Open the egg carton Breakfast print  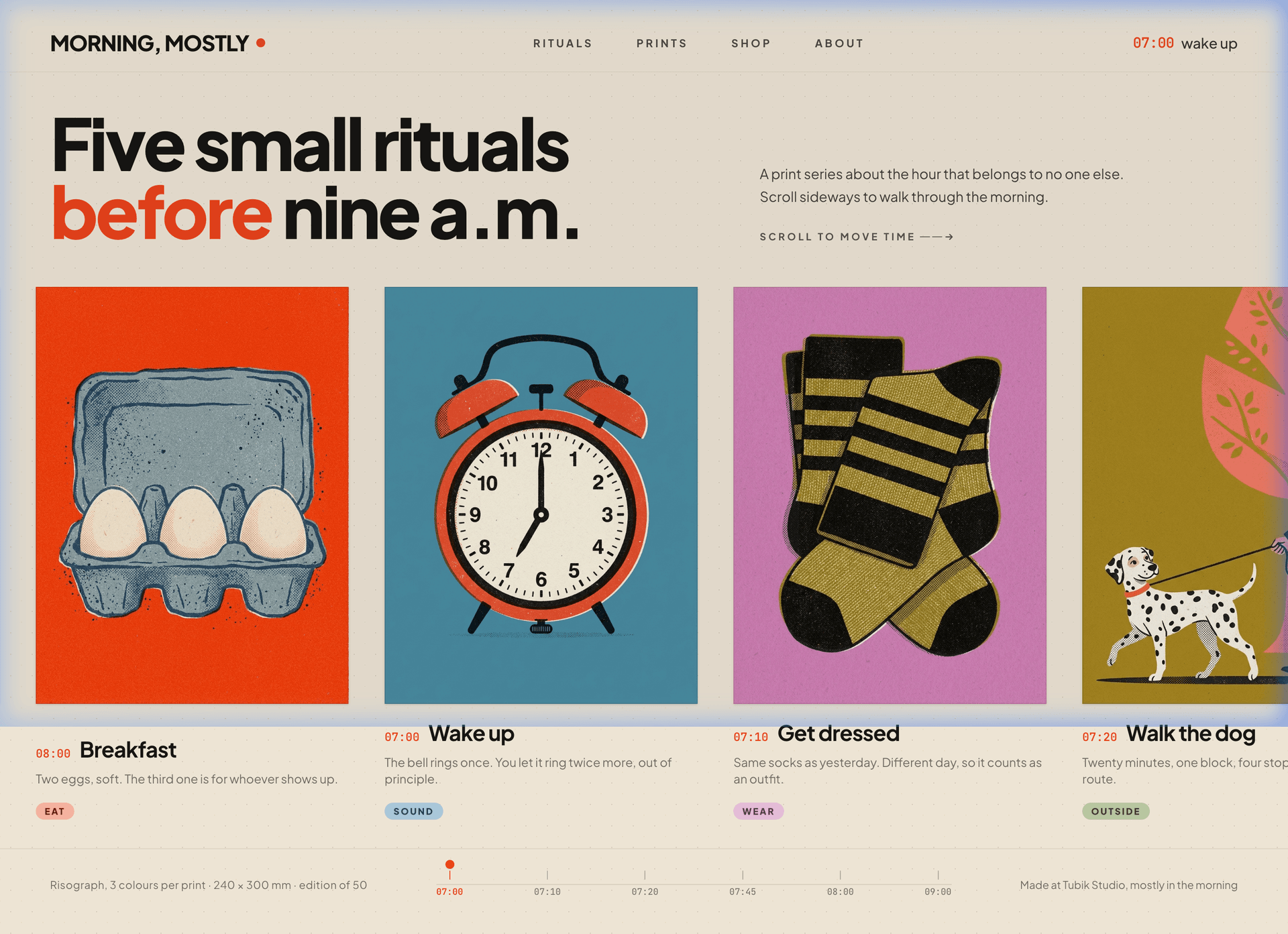click(192, 495)
